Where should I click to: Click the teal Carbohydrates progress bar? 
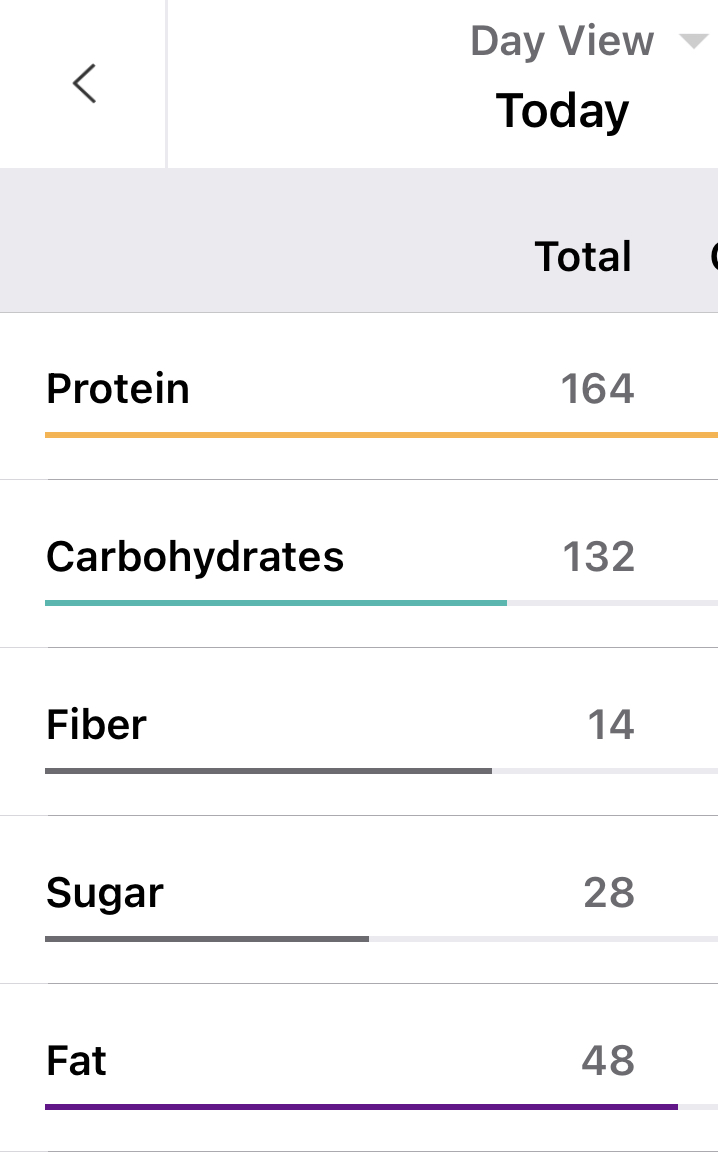coord(276,603)
